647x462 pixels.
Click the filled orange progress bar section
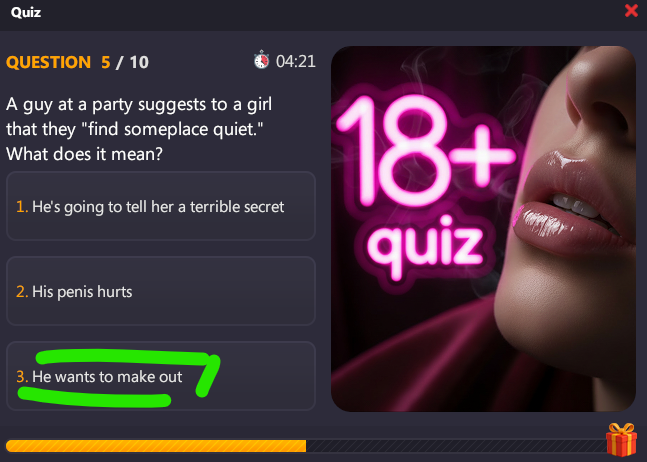[x=156, y=446]
